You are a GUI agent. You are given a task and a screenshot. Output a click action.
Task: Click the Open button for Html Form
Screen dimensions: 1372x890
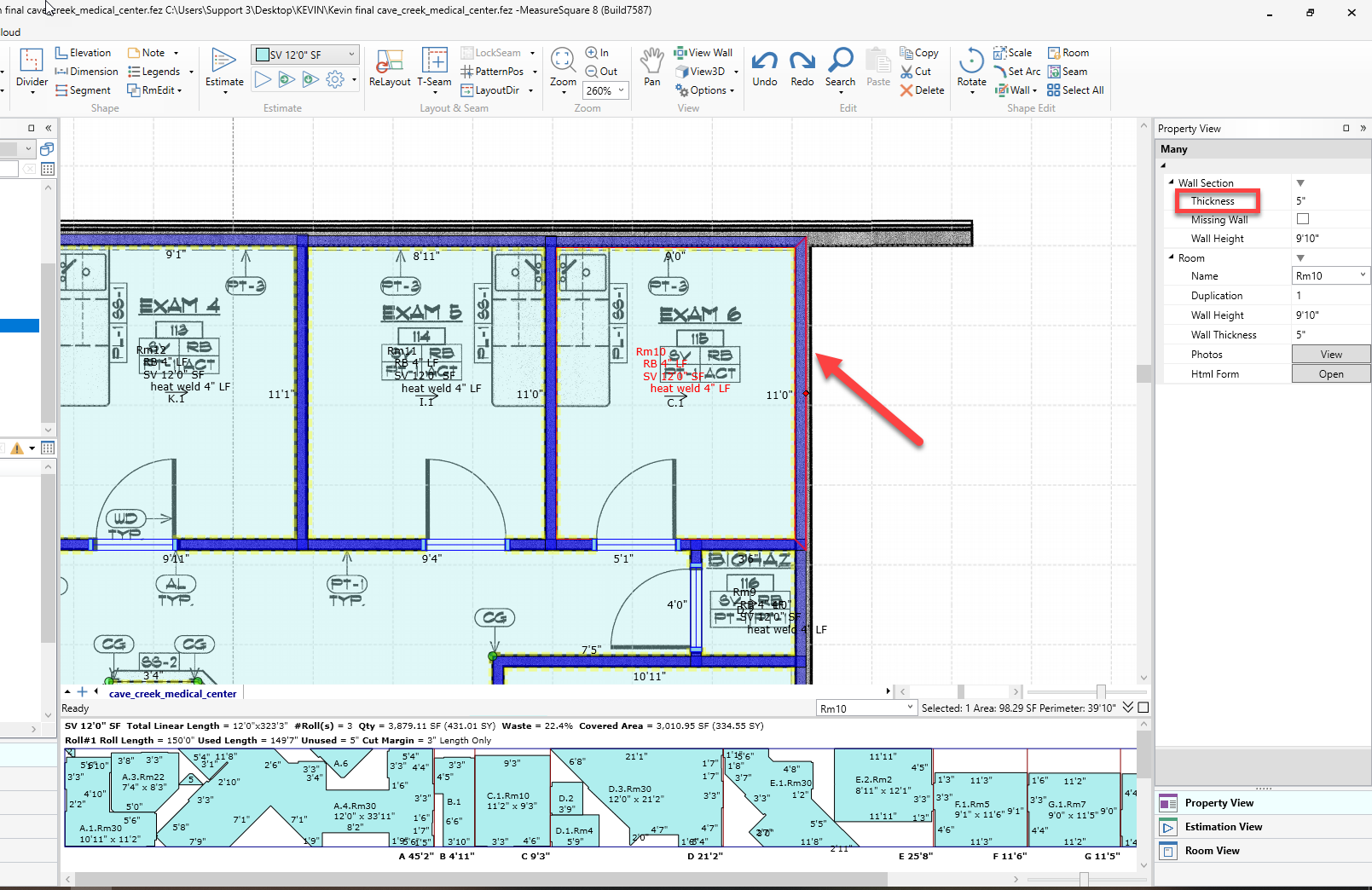[x=1331, y=373]
